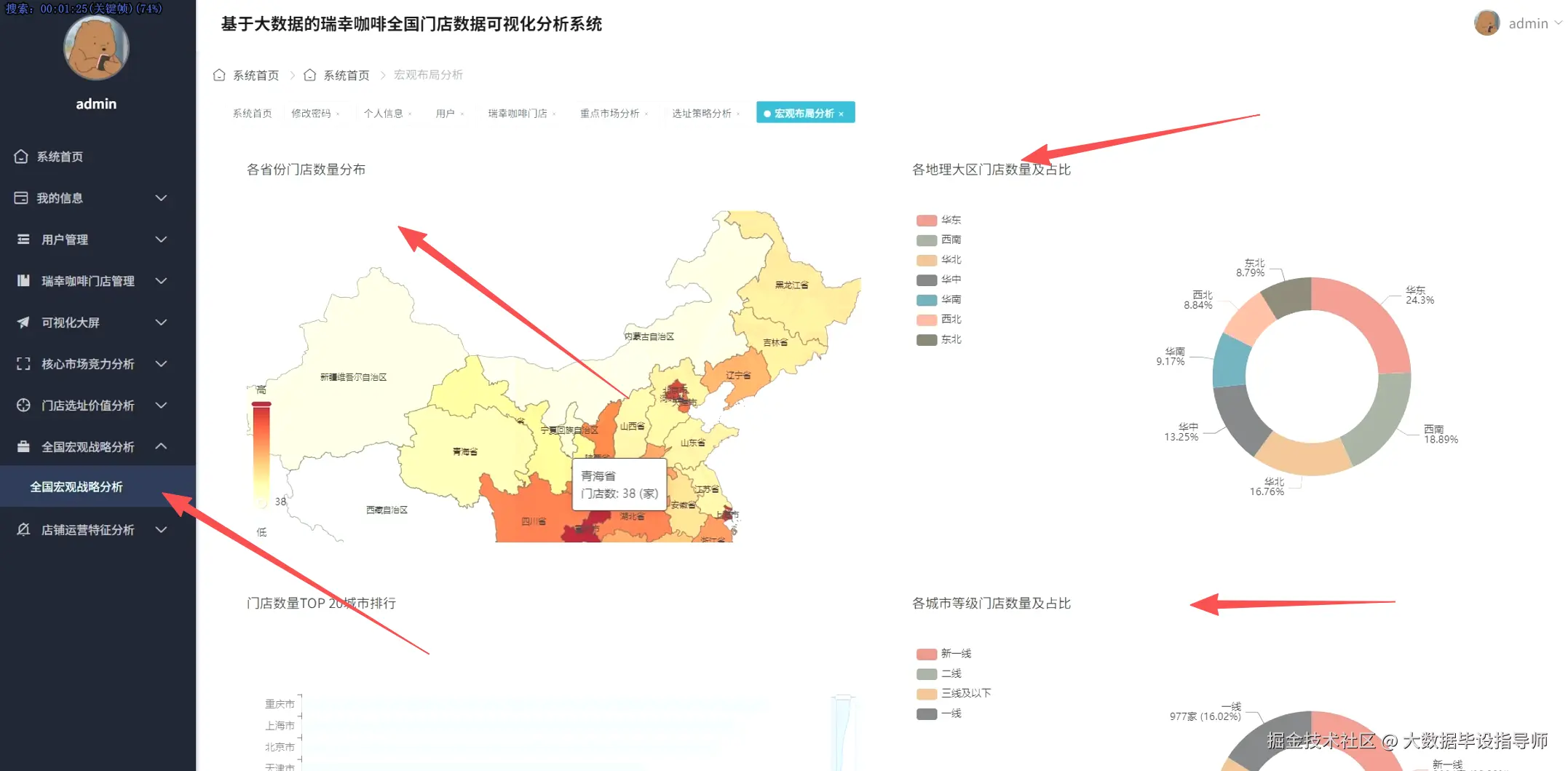Toggle 东北 in the region legend
This screenshot has width=1568, height=771.
[x=939, y=339]
